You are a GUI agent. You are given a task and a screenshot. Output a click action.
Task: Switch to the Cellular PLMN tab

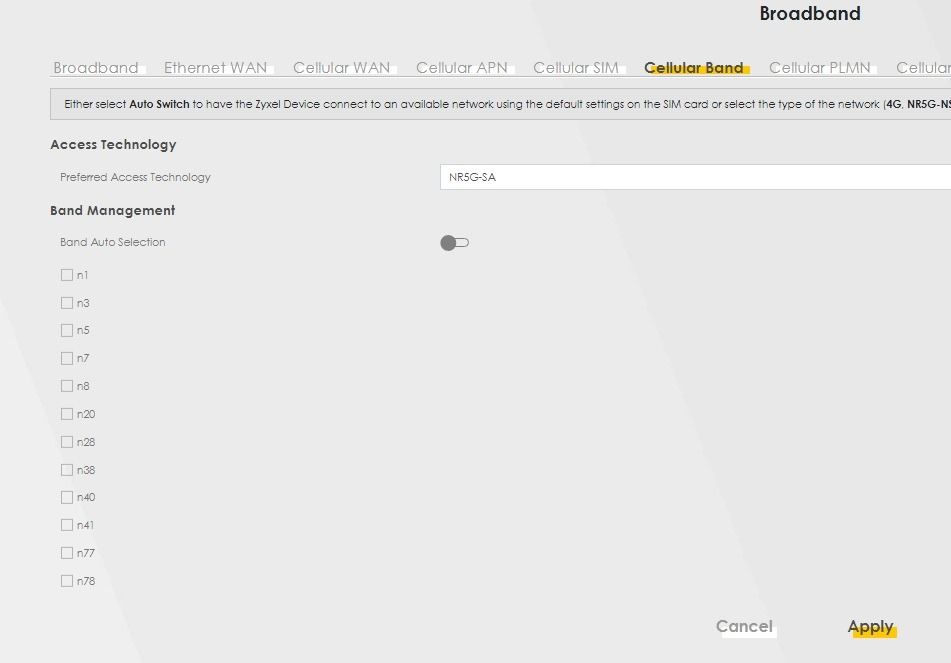coord(819,68)
